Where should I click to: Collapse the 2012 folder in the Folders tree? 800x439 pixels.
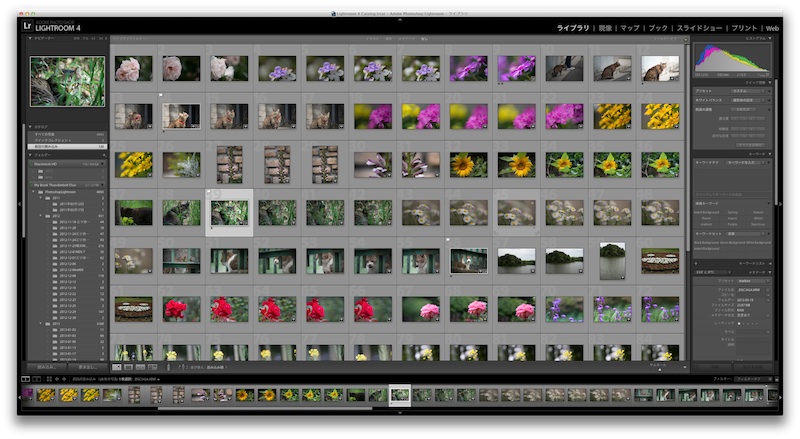(x=41, y=216)
